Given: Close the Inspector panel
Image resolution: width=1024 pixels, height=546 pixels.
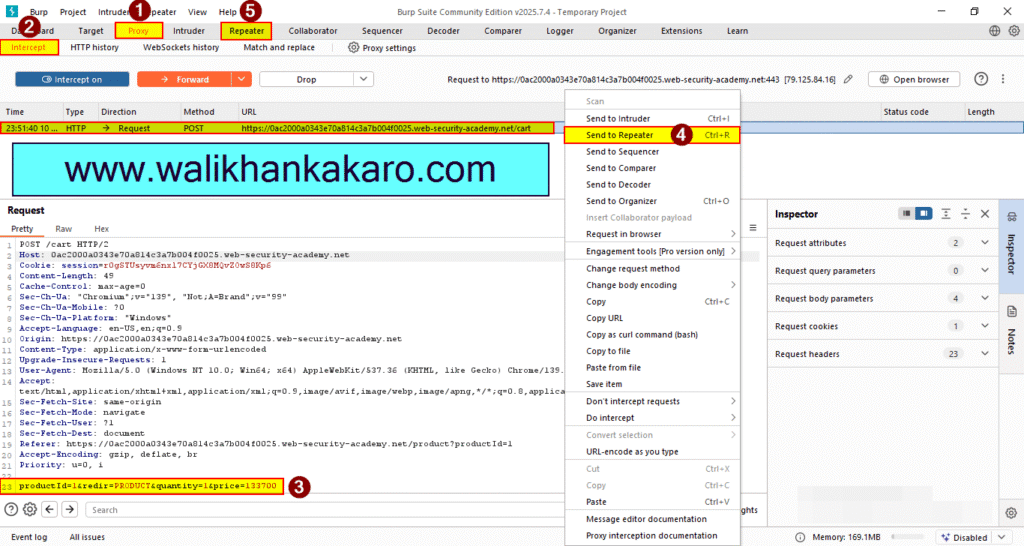Looking at the screenshot, I should pyautogui.click(x=985, y=214).
